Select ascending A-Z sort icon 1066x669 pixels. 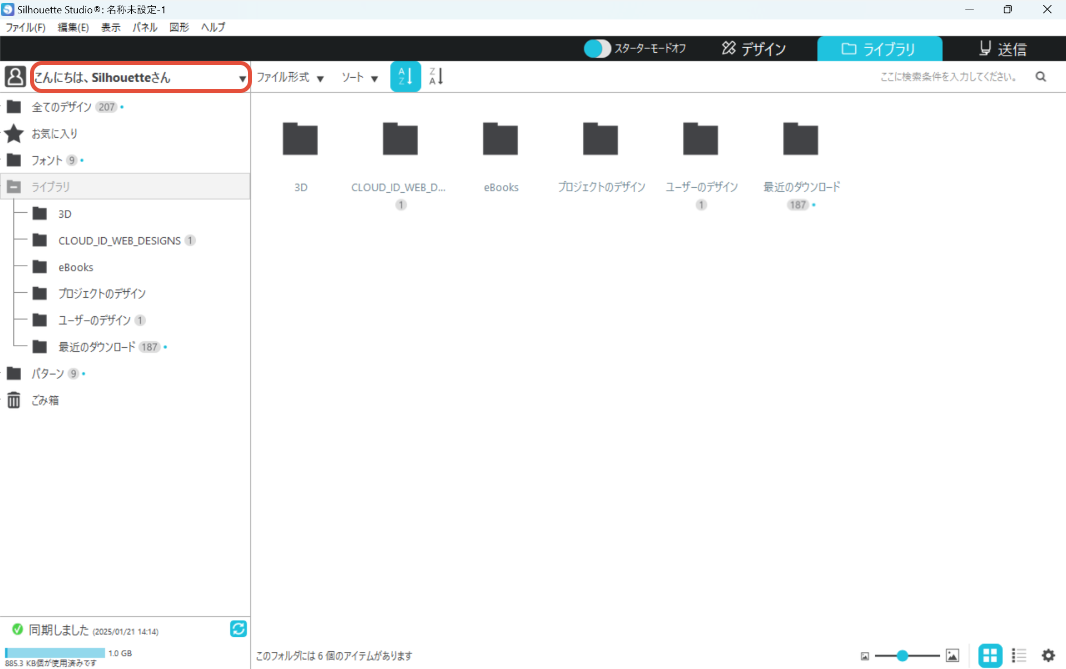405,76
